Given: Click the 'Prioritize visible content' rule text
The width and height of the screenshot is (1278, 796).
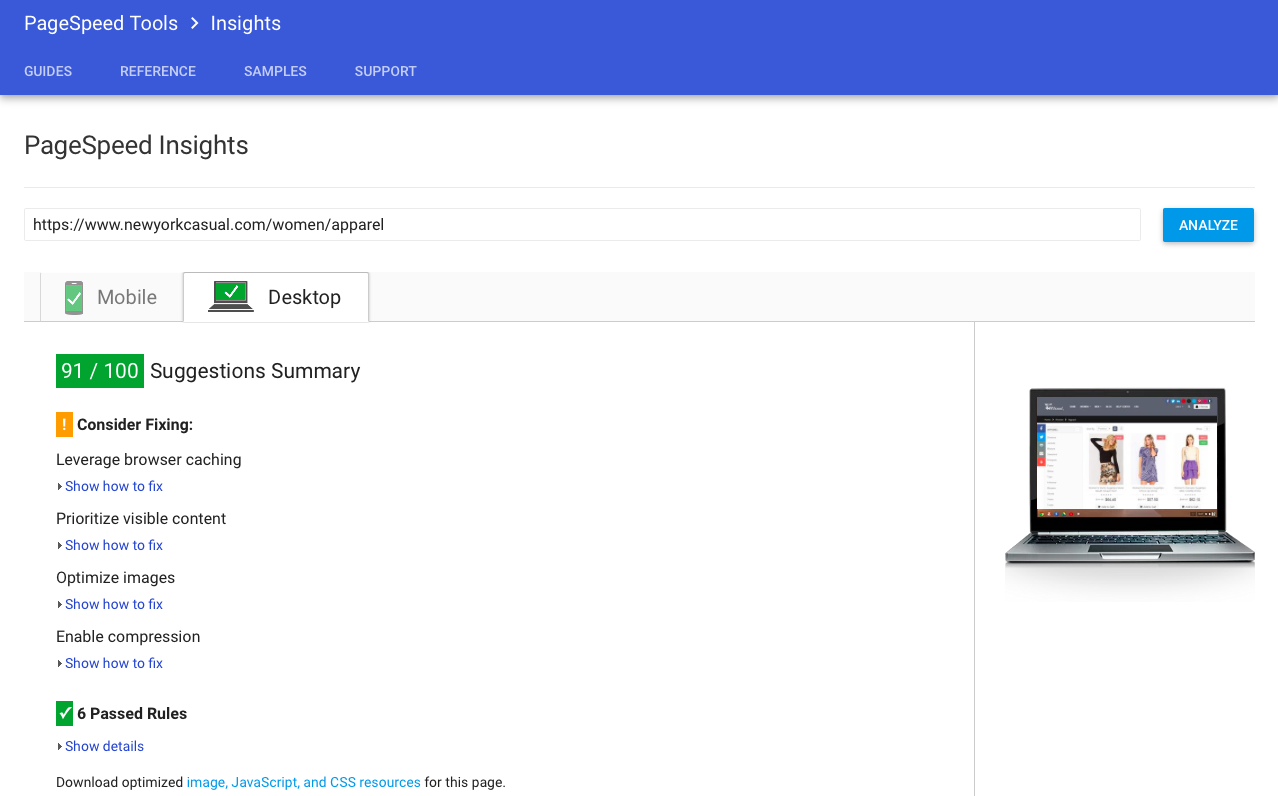Looking at the screenshot, I should click(141, 519).
